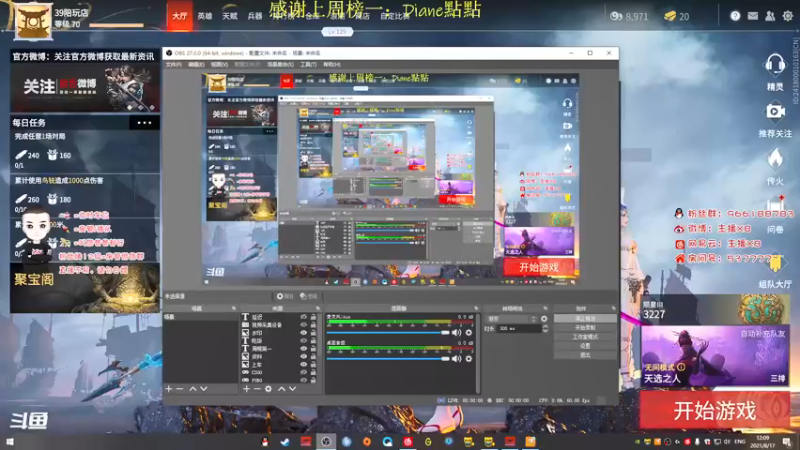
Task: Toggle lock of 周榜第一 source
Action: (313, 349)
